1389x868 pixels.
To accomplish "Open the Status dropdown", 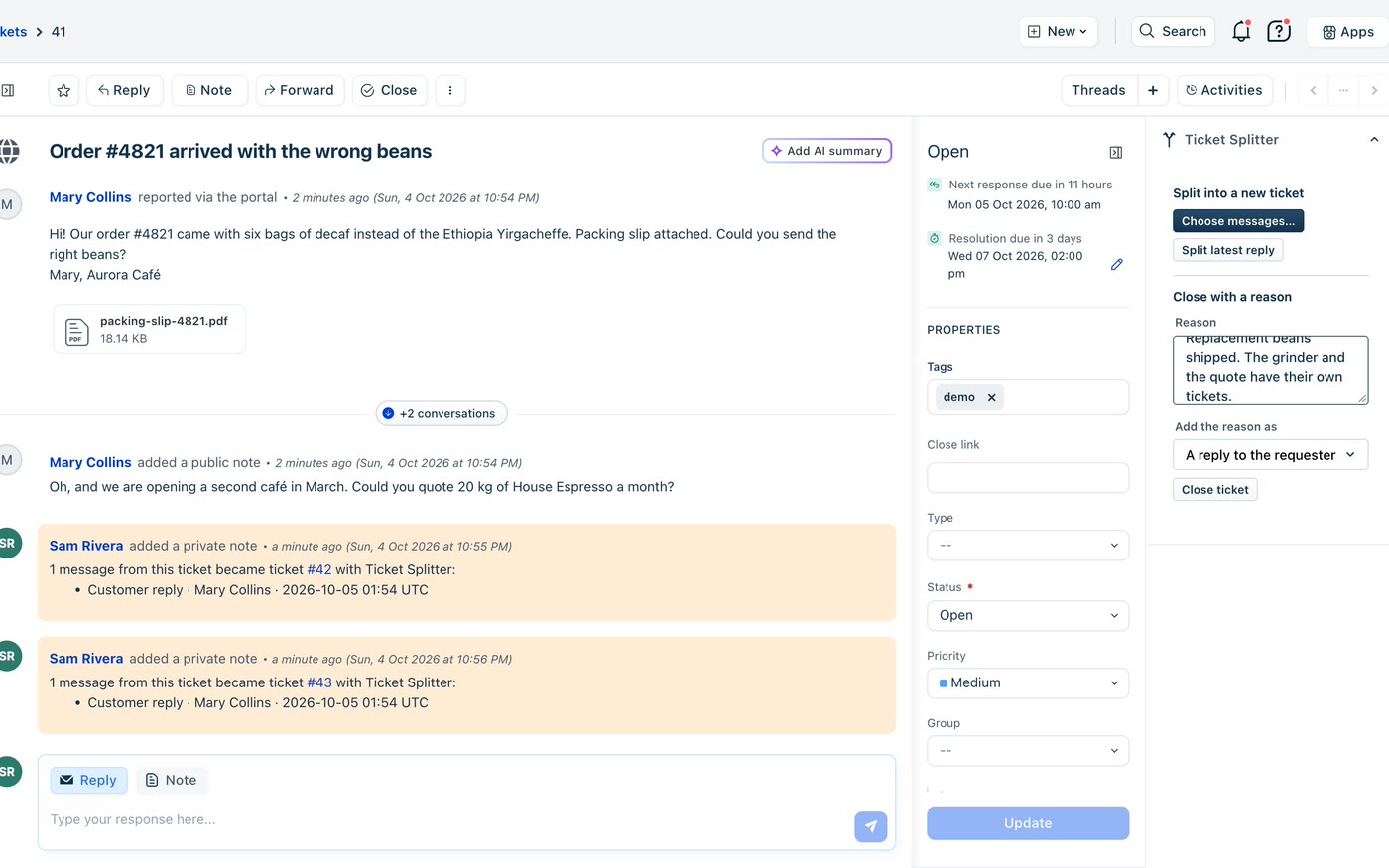I will (1028, 615).
